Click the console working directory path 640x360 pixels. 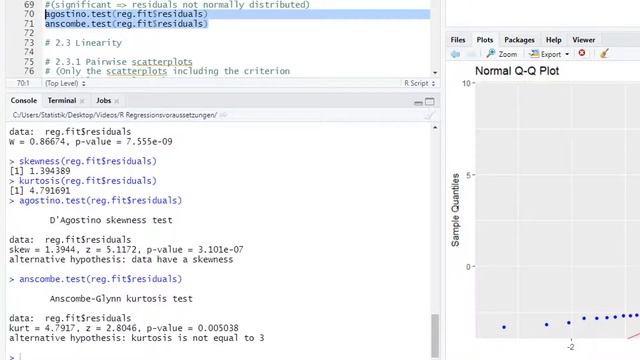tap(115, 115)
